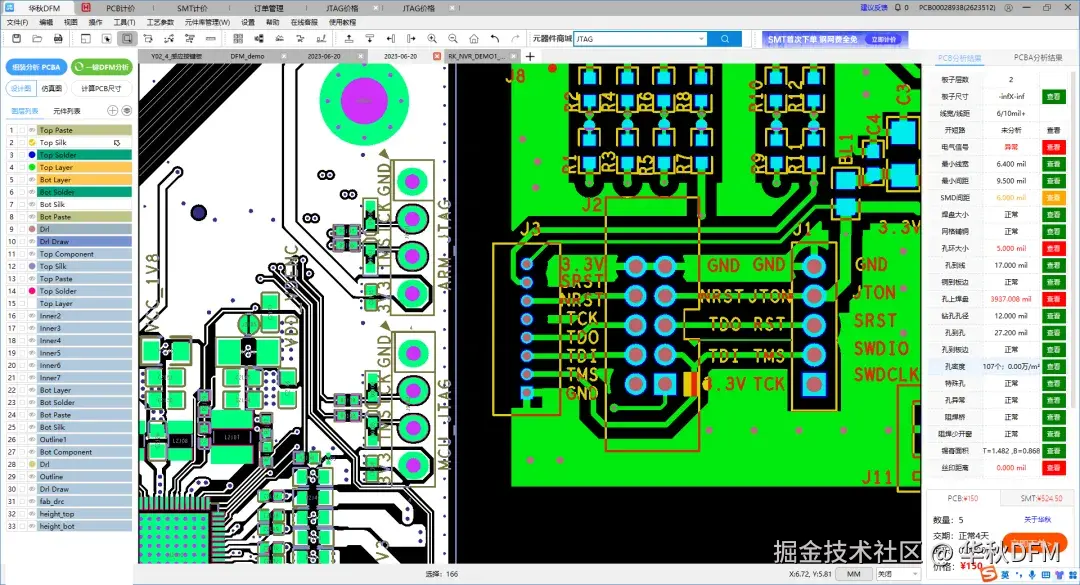Switch to the PCB计价 tab
The height and width of the screenshot is (585, 1080).
121,8
